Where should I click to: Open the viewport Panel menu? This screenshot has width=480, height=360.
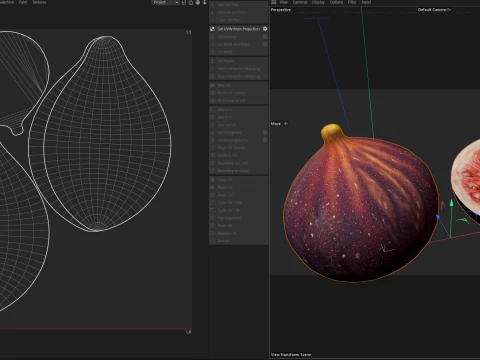(366, 2)
